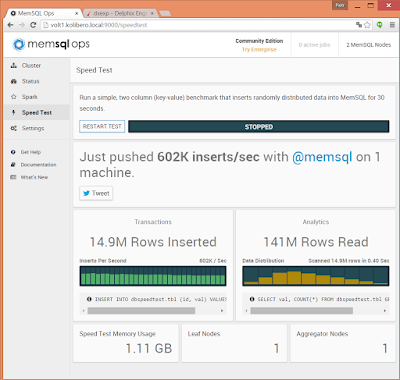Click the MemSQL Ops logo

tap(51, 44)
